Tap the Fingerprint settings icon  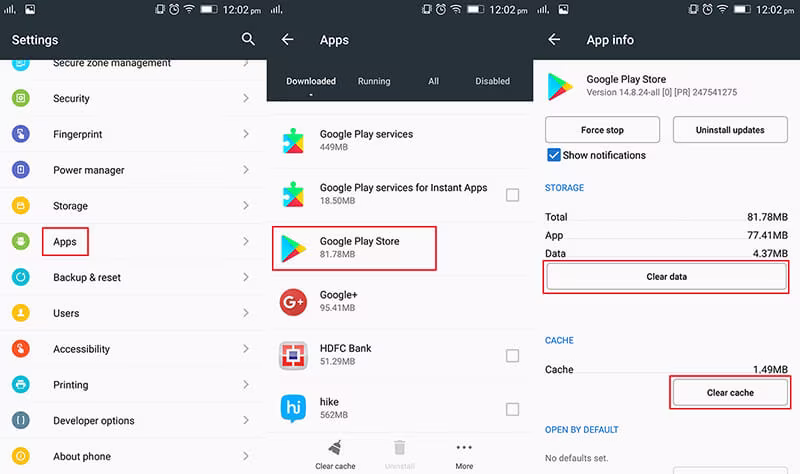(21, 134)
